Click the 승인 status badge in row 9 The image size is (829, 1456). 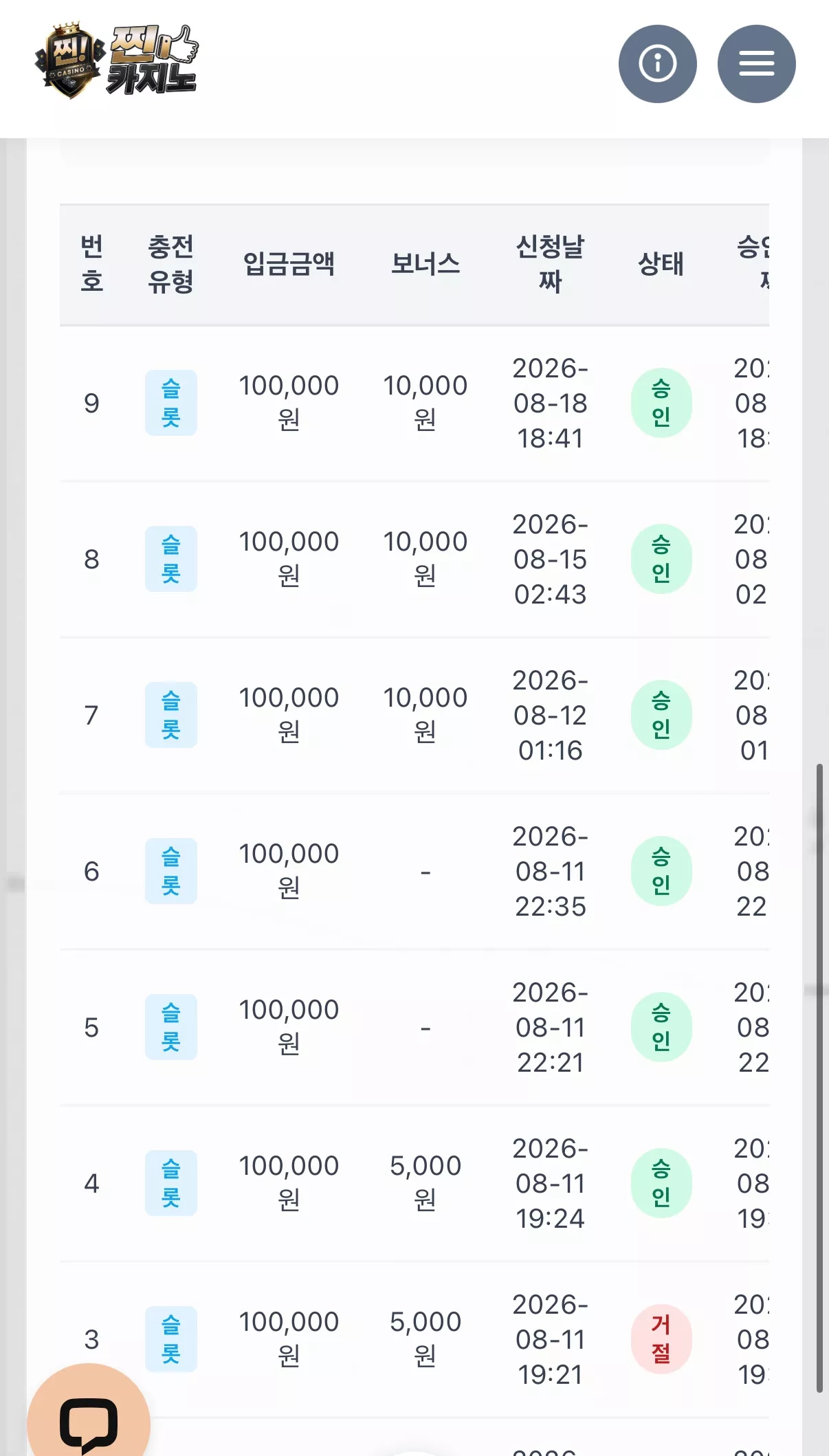(x=661, y=403)
